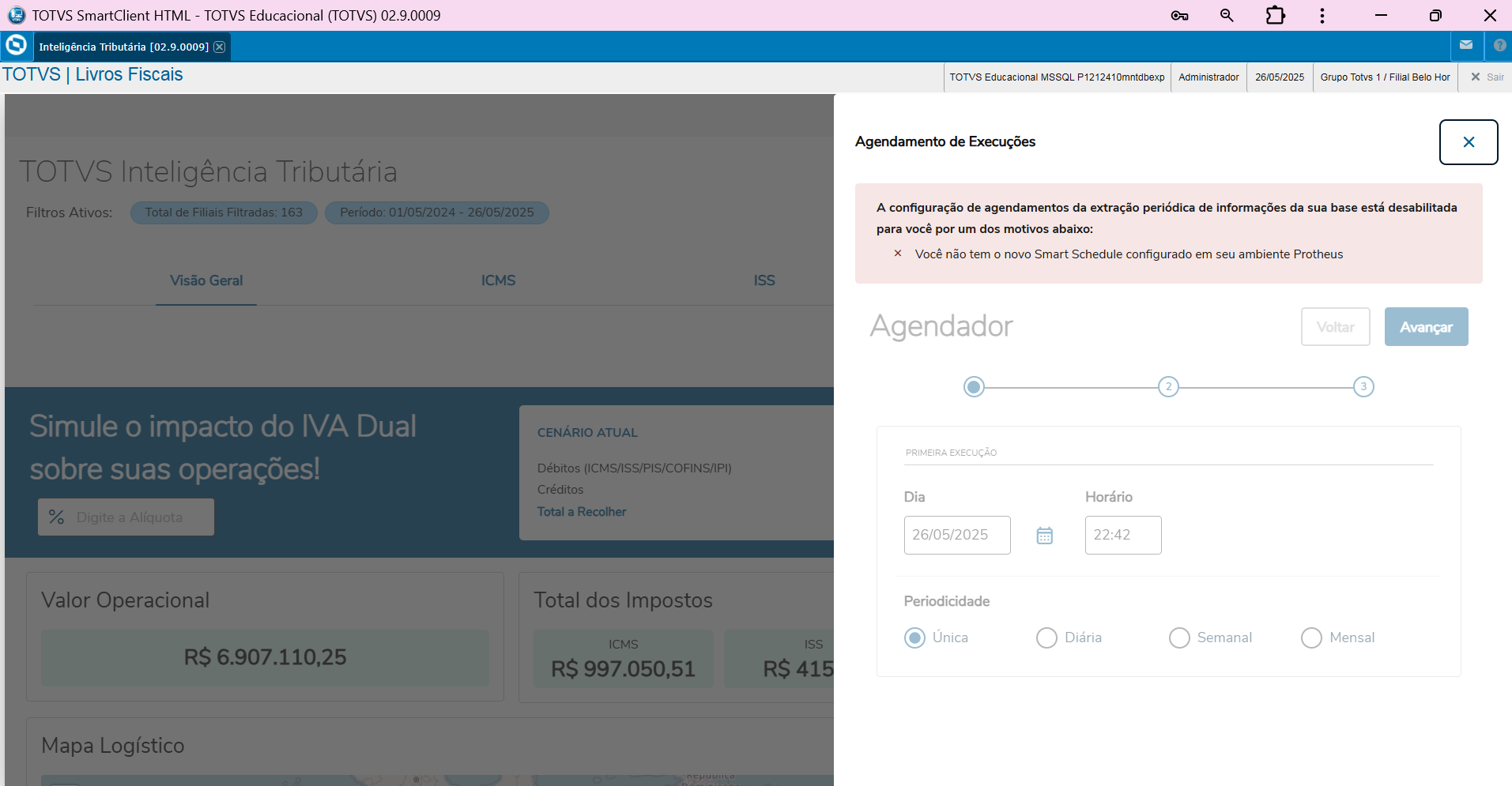Select the Mensal periodicity option
Image resolution: width=1512 pixels, height=786 pixels.
tap(1311, 637)
